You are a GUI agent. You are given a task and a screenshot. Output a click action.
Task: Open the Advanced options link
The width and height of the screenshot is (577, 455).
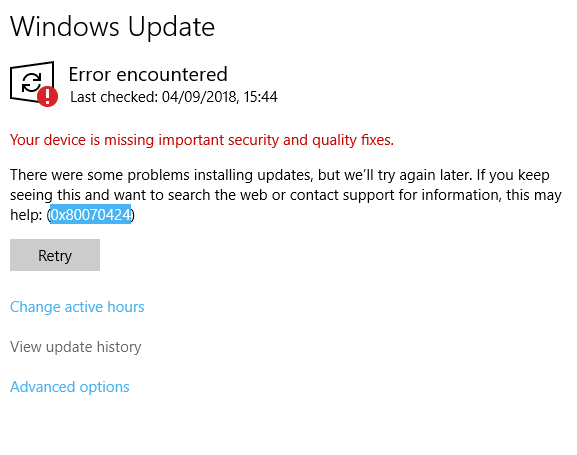[x=70, y=387]
